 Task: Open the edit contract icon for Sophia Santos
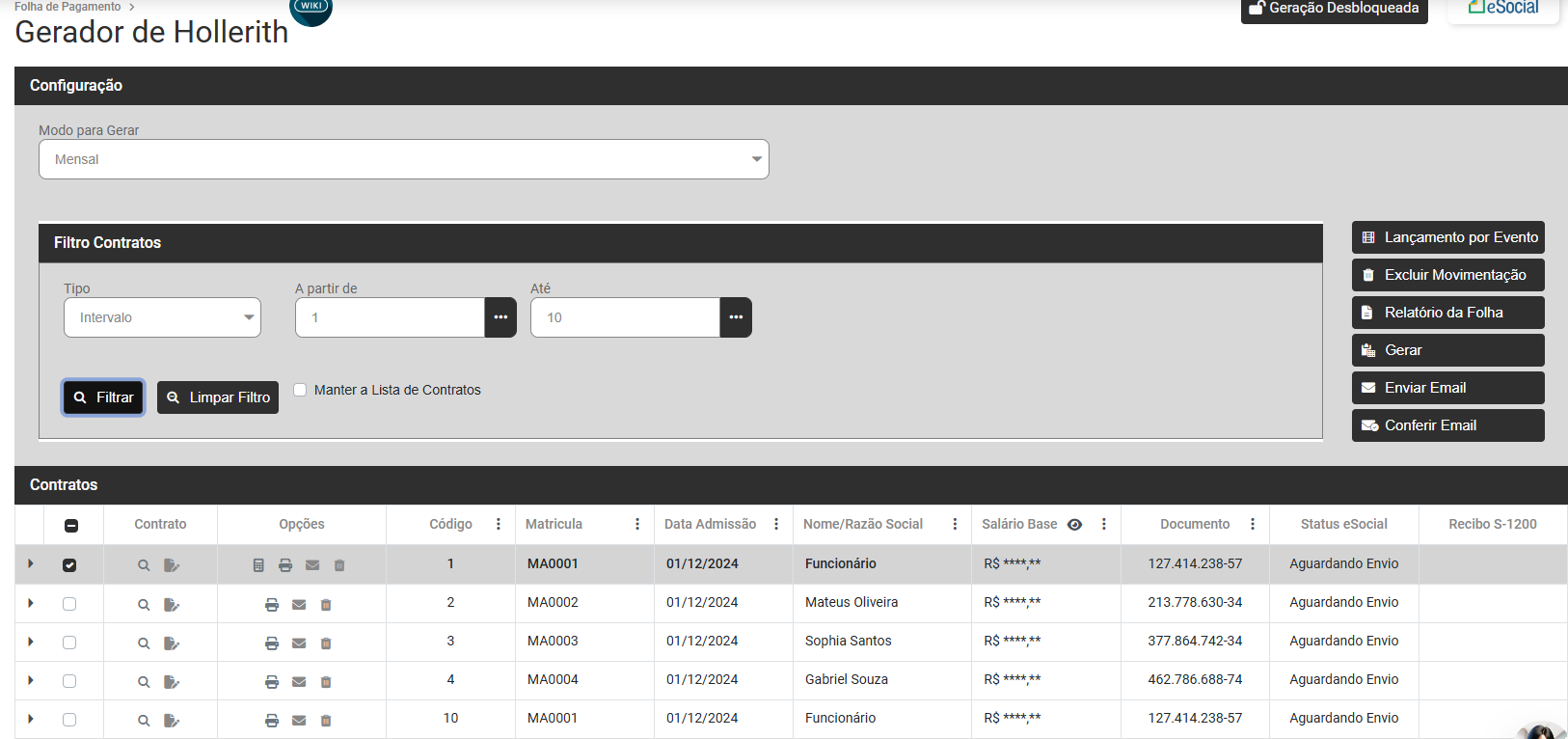click(172, 643)
